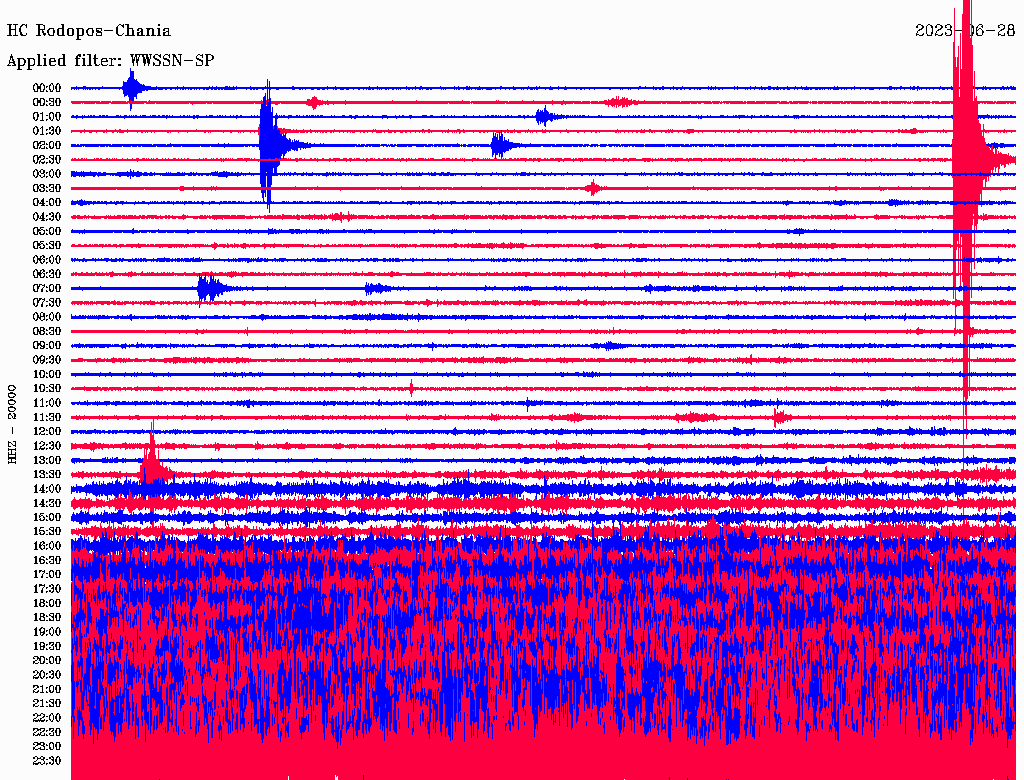Click the 18:30 time label
Screen dimensions: 1024x780
[47, 618]
